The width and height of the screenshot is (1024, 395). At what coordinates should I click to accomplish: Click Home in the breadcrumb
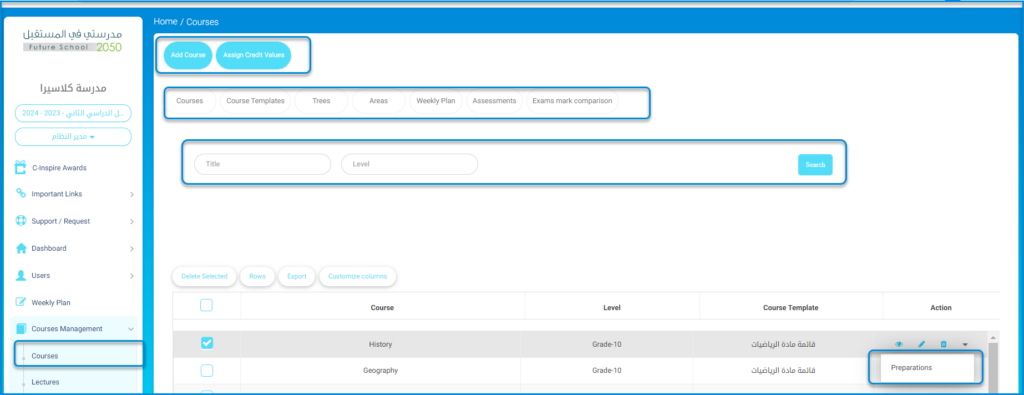coord(165,22)
